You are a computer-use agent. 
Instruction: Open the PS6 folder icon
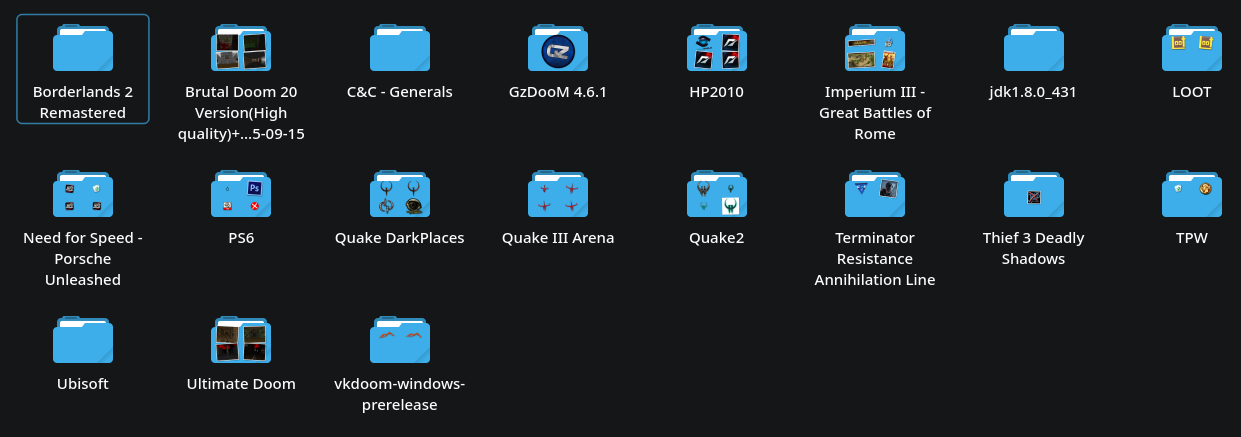[x=241, y=193]
